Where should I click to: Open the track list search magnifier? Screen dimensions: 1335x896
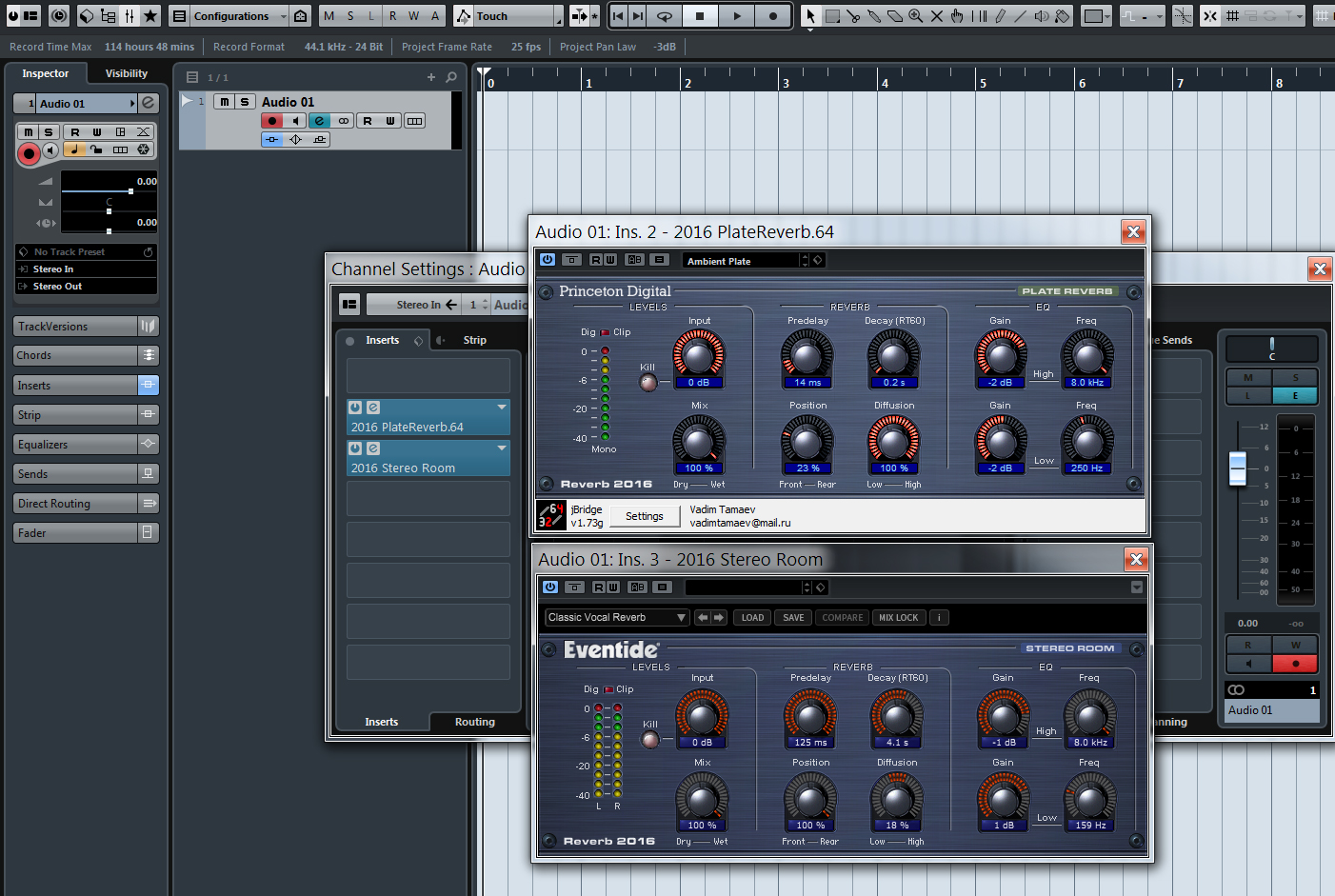(451, 77)
